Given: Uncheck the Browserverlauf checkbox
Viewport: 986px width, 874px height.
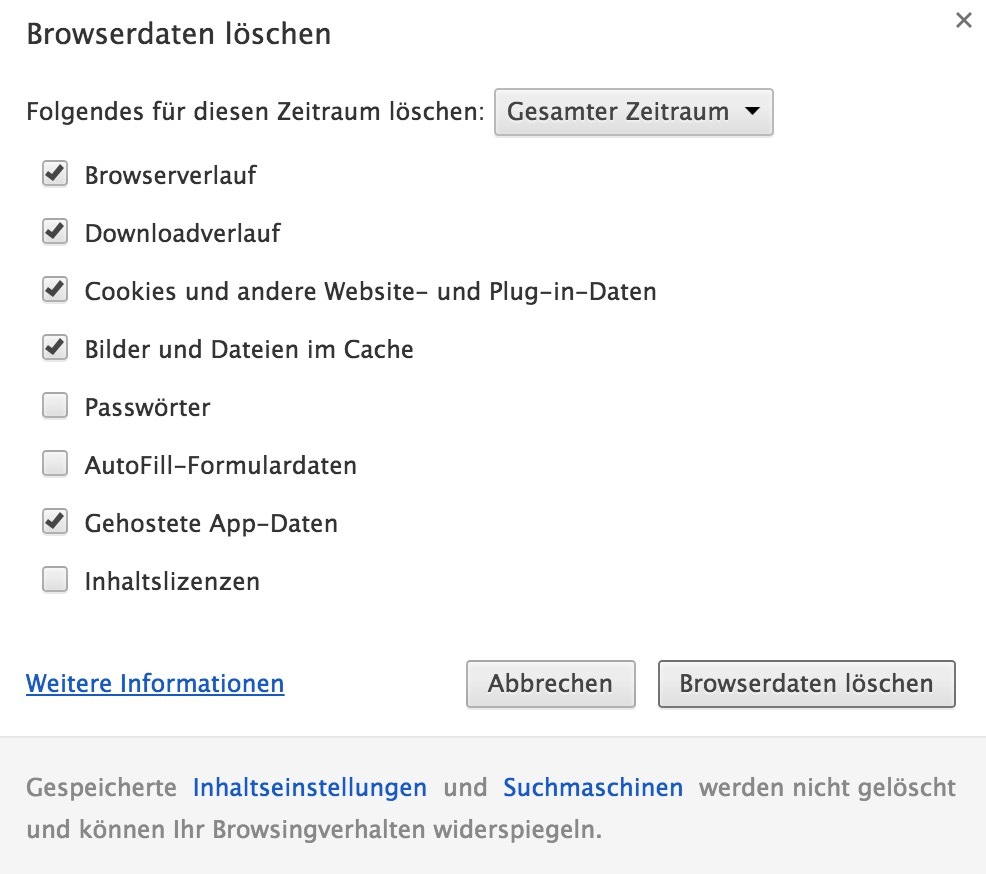Looking at the screenshot, I should coord(55,174).
